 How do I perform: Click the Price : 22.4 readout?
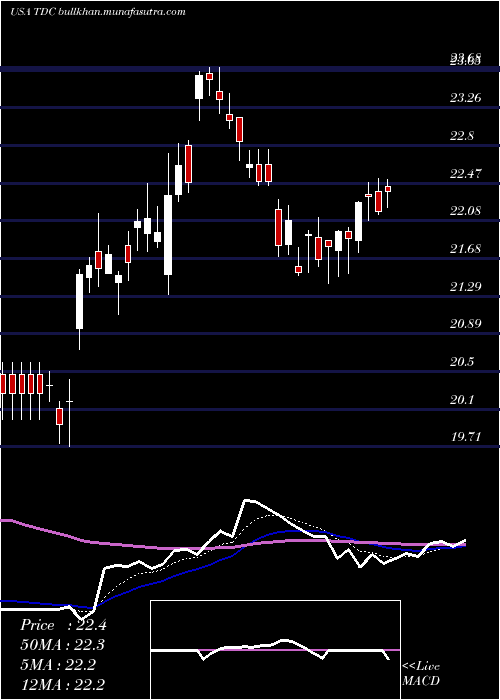(63, 625)
